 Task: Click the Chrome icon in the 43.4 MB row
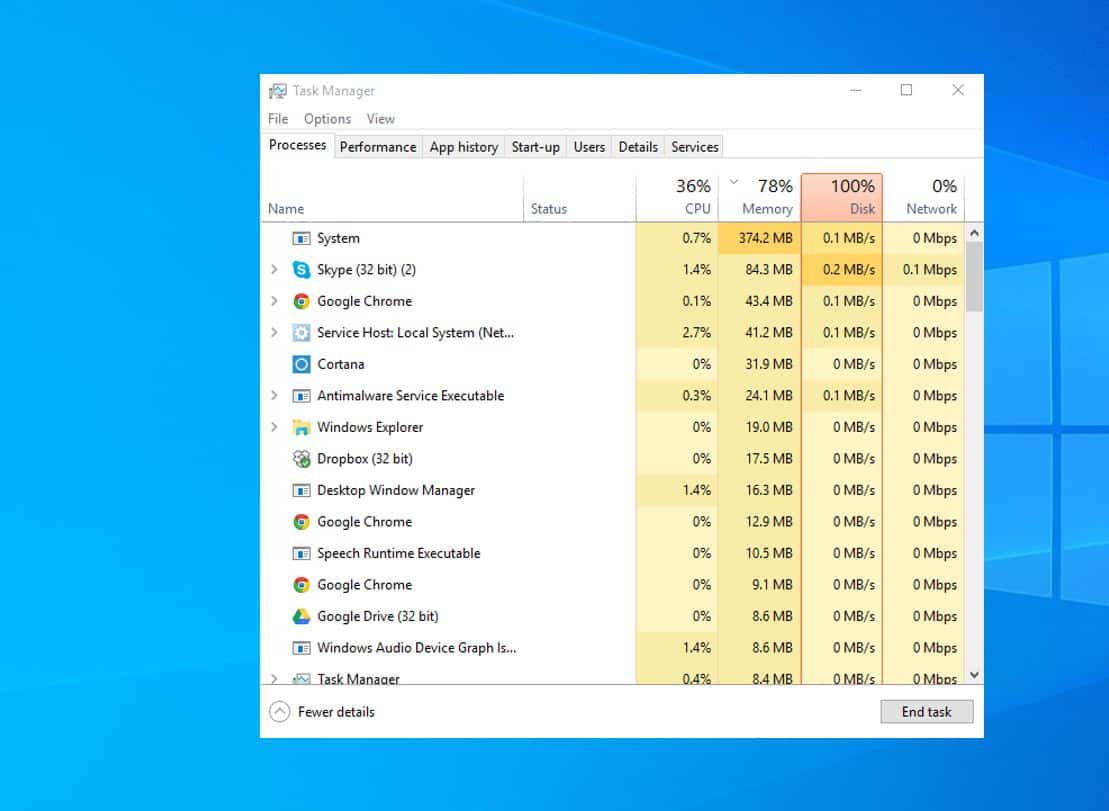pos(301,301)
